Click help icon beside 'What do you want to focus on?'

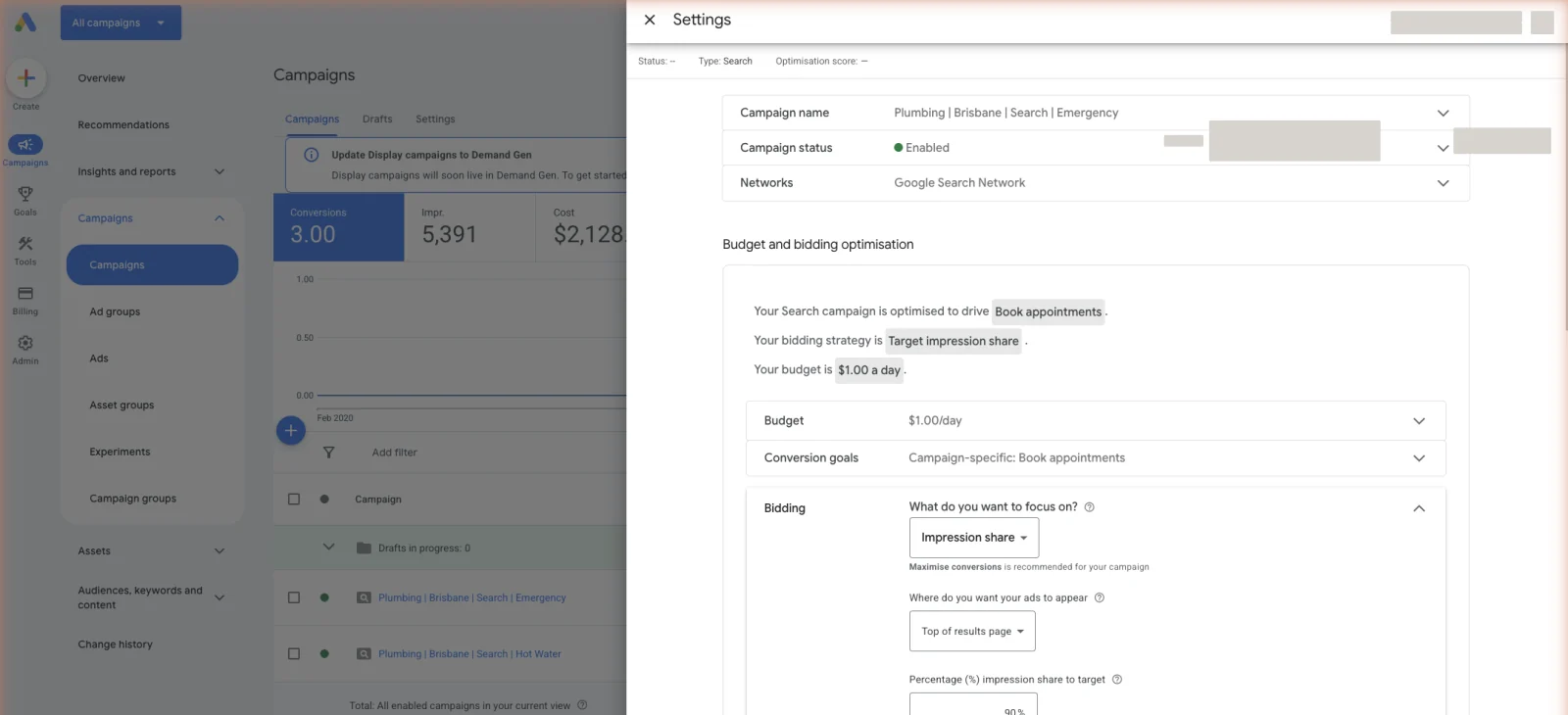coord(1090,507)
